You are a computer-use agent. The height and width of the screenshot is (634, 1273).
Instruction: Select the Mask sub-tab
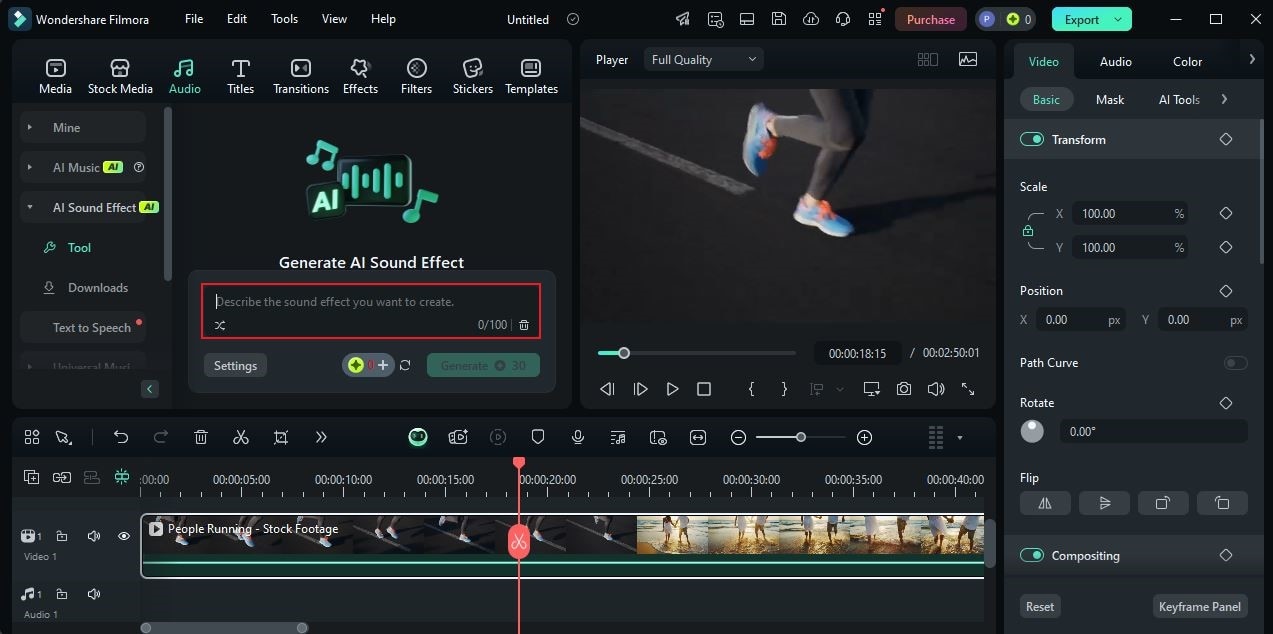click(x=1110, y=99)
